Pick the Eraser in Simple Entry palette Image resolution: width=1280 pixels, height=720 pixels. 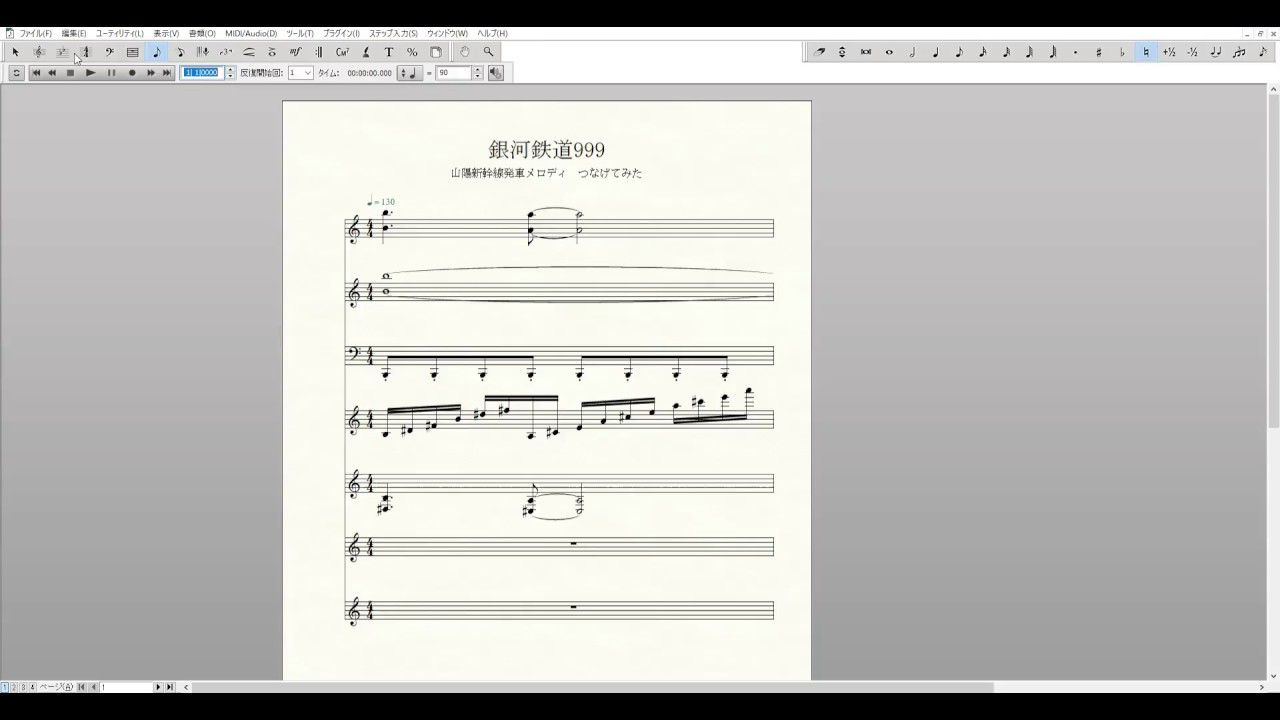pyautogui.click(x=819, y=52)
